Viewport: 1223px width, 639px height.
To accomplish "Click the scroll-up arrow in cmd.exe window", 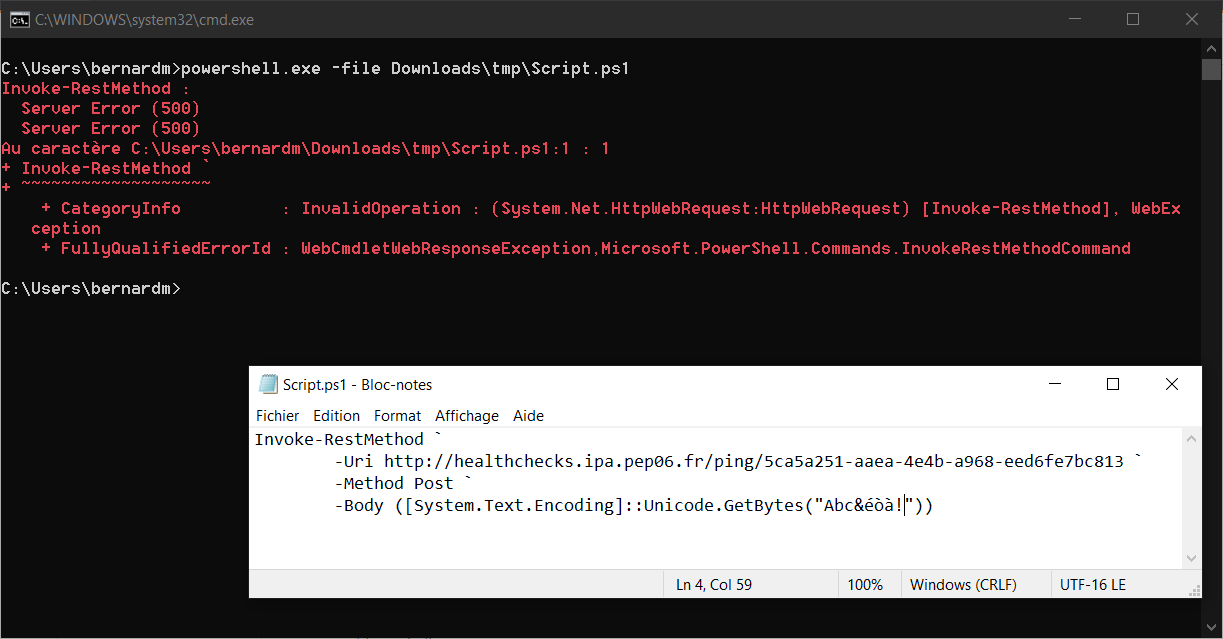I will (x=1209, y=46).
